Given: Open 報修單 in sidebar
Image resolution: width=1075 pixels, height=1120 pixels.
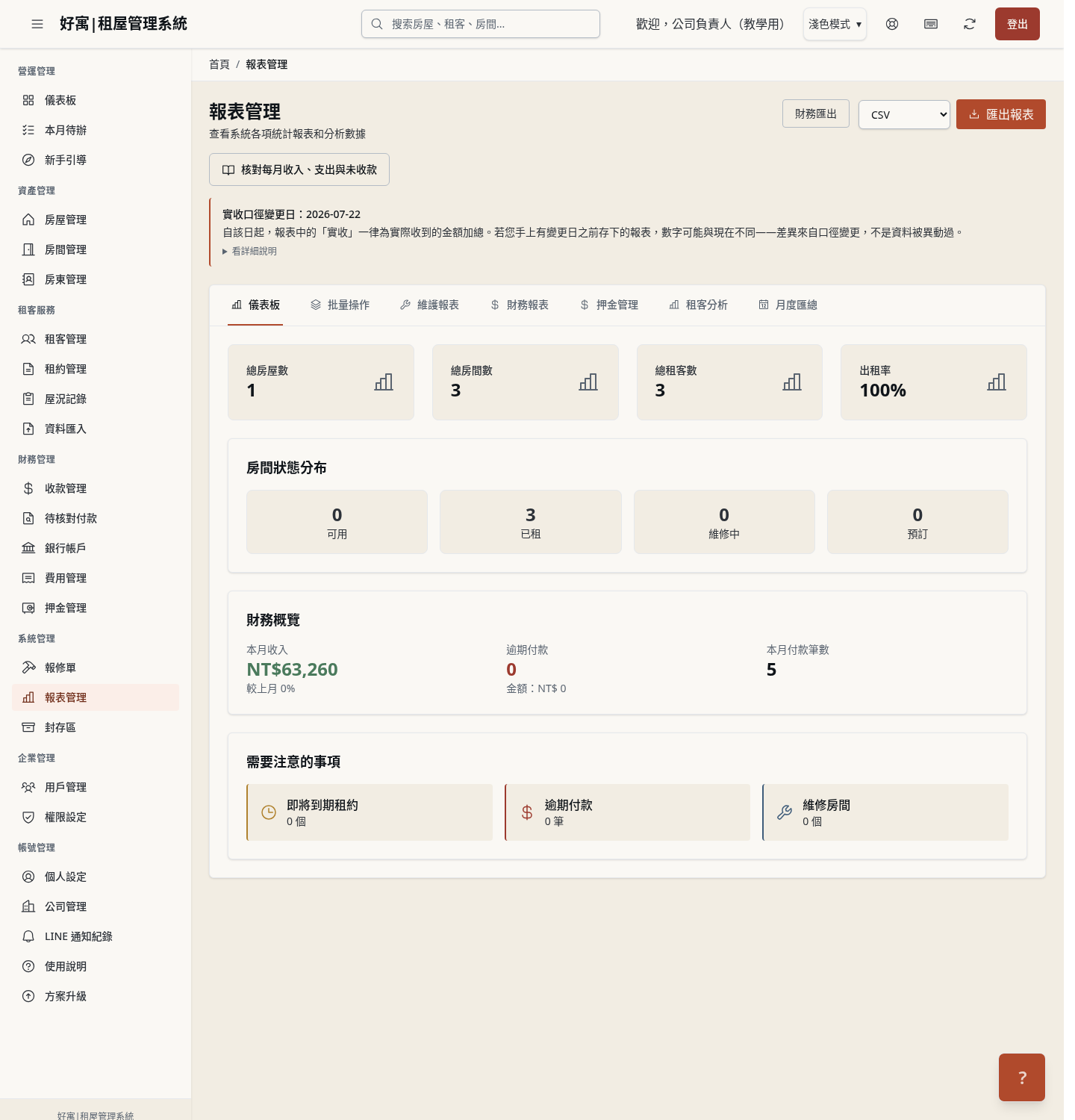Looking at the screenshot, I should pyautogui.click(x=96, y=668).
